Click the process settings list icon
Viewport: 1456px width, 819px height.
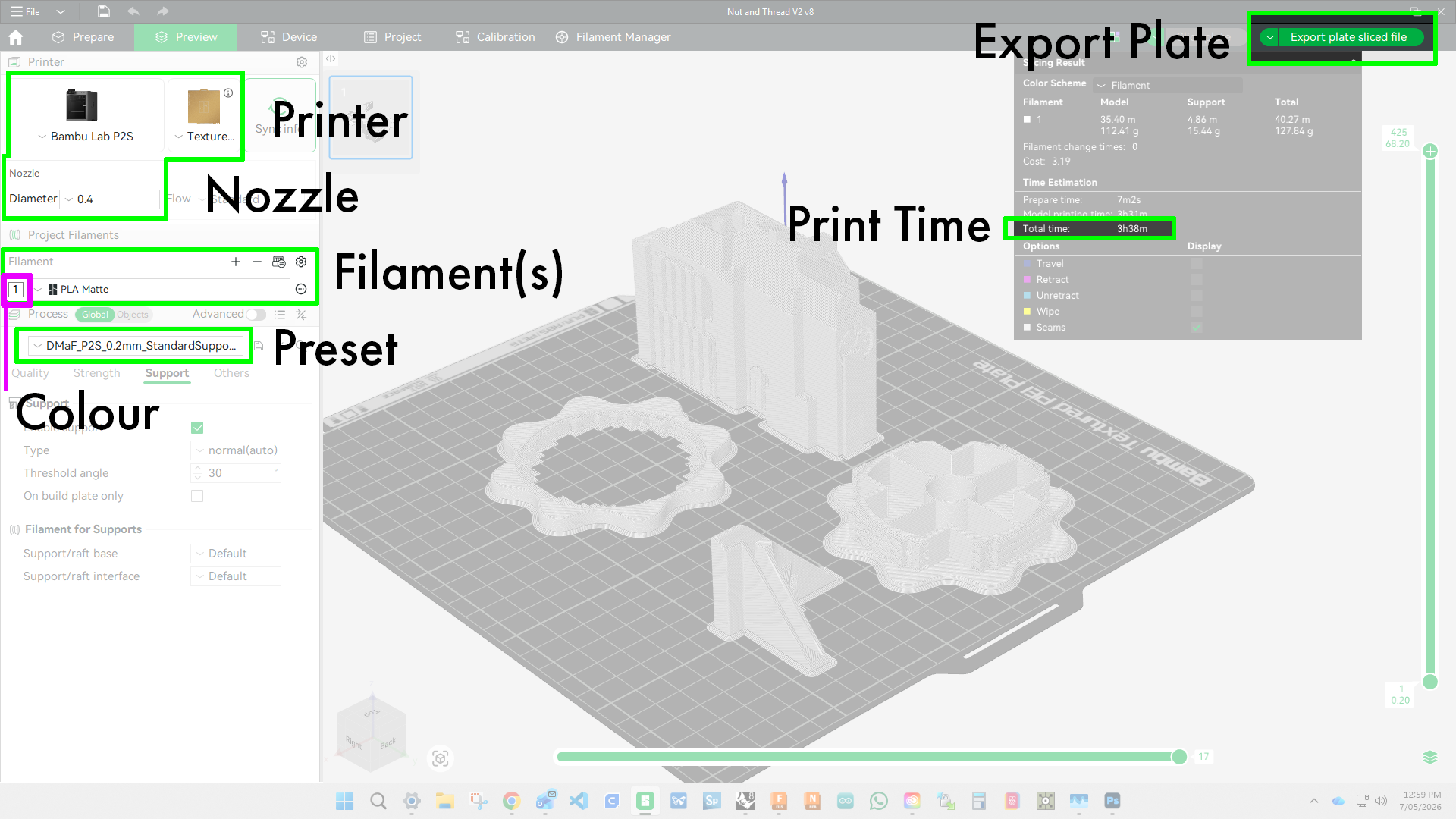[280, 315]
